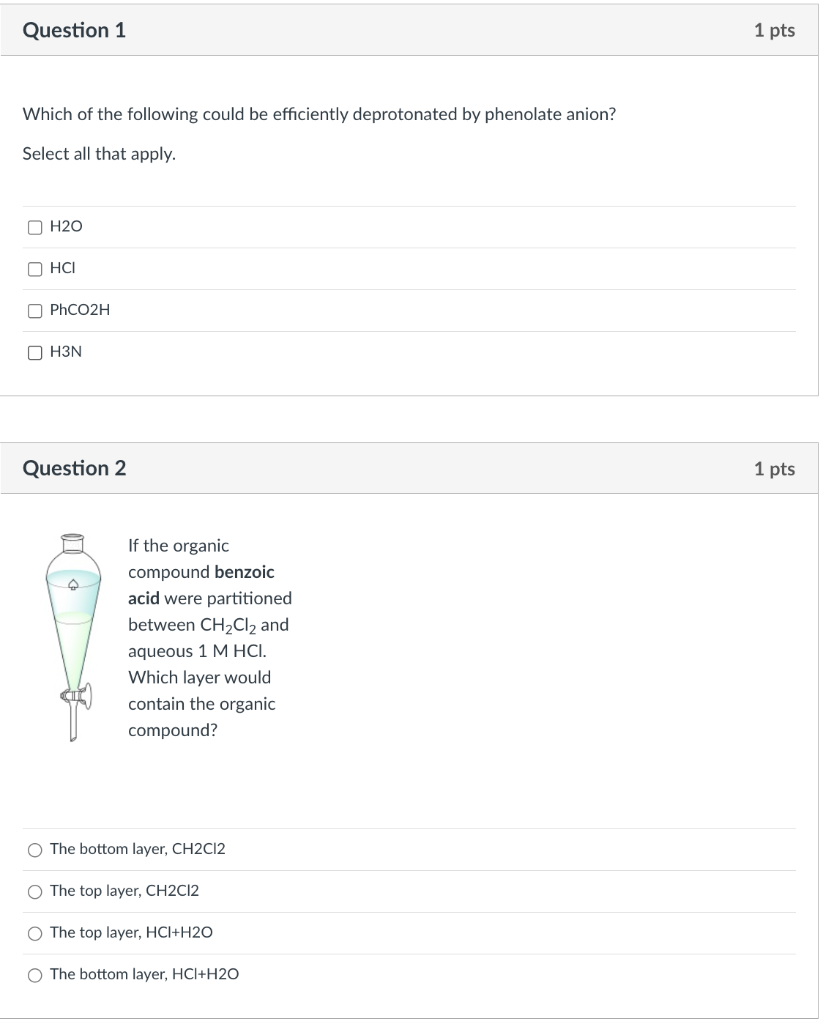Choose 'The top layer, CH2Cl2' answer
Screen dimensions: 823x1024
point(35,891)
